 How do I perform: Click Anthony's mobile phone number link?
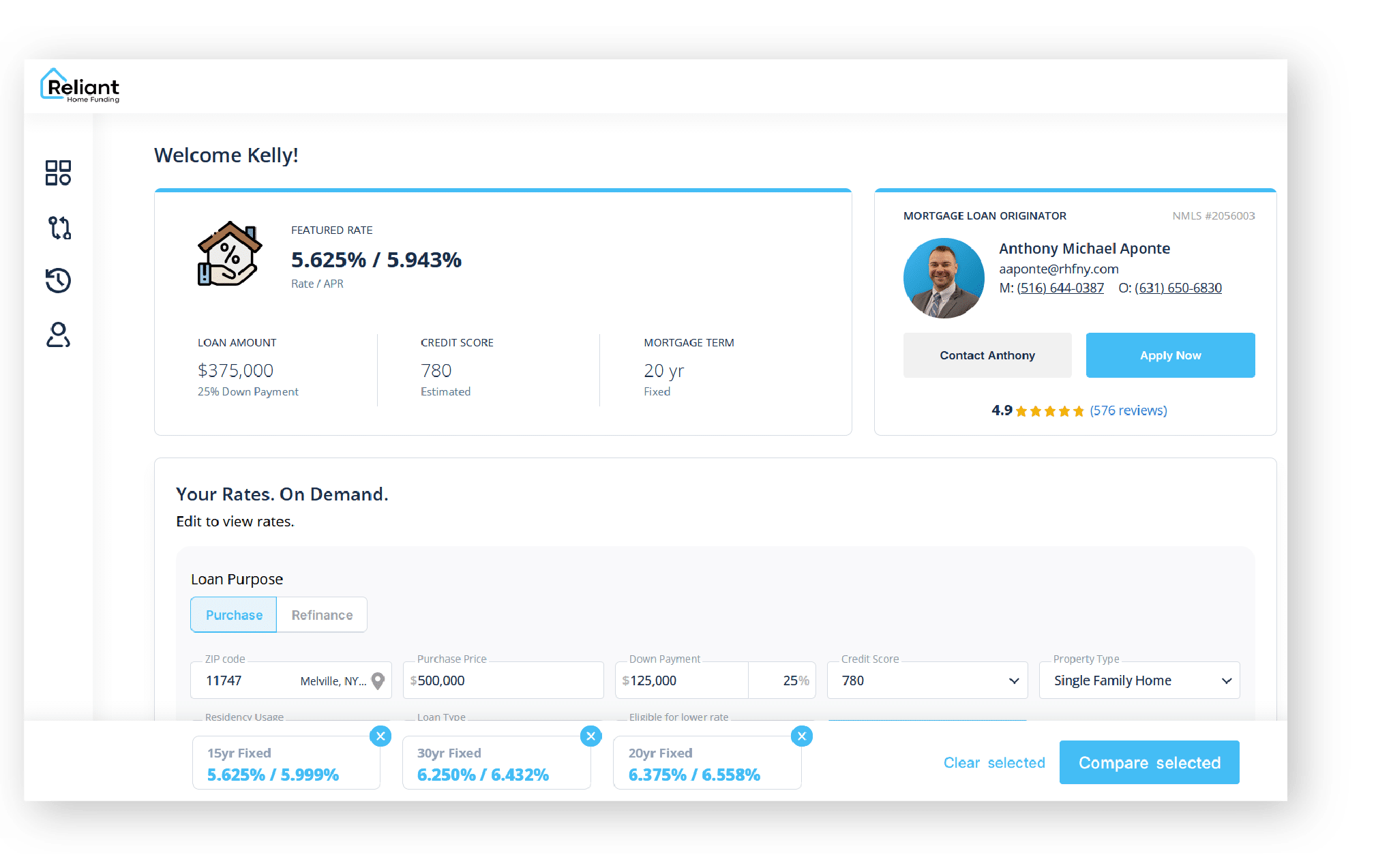pos(1060,288)
